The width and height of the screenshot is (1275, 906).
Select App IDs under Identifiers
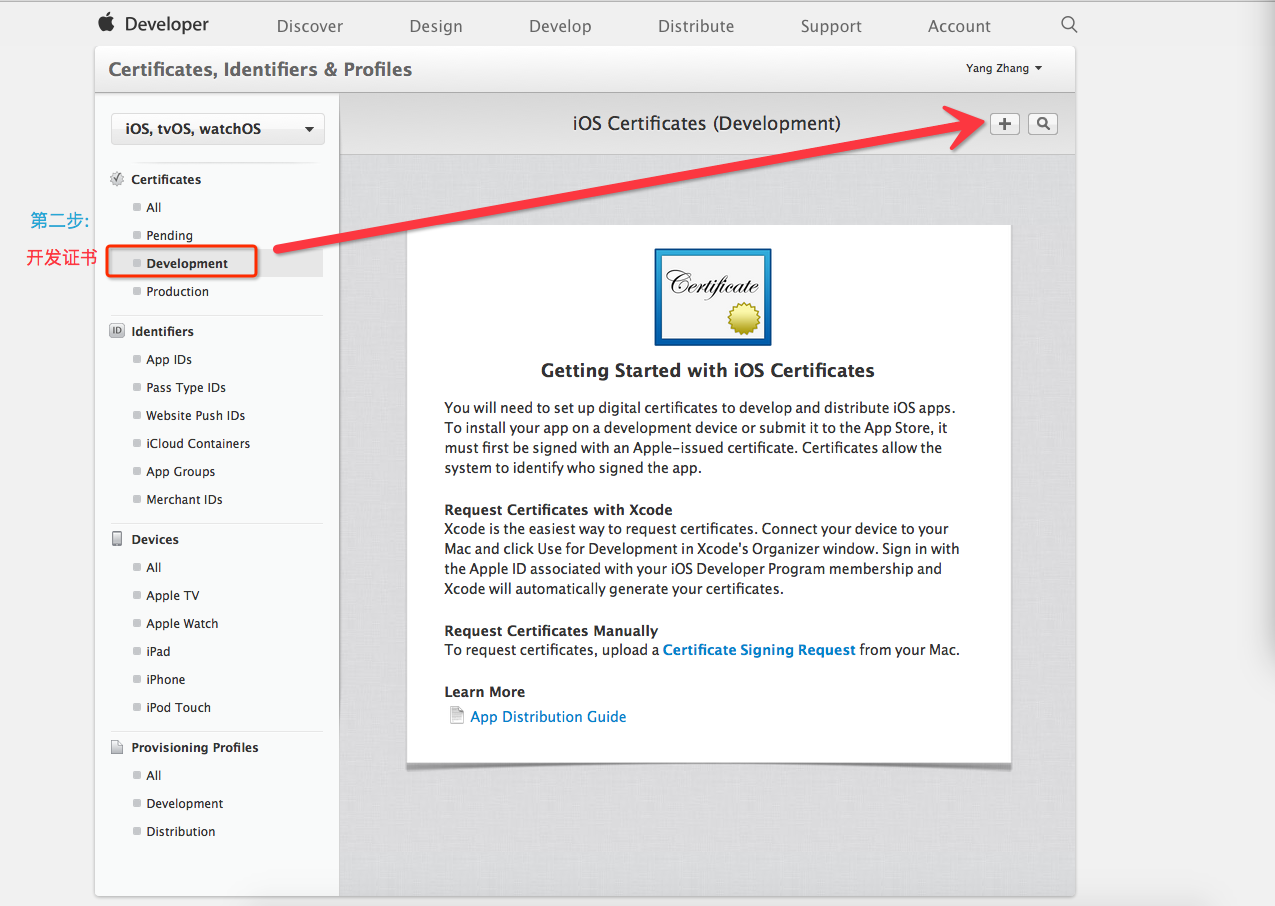pos(169,359)
